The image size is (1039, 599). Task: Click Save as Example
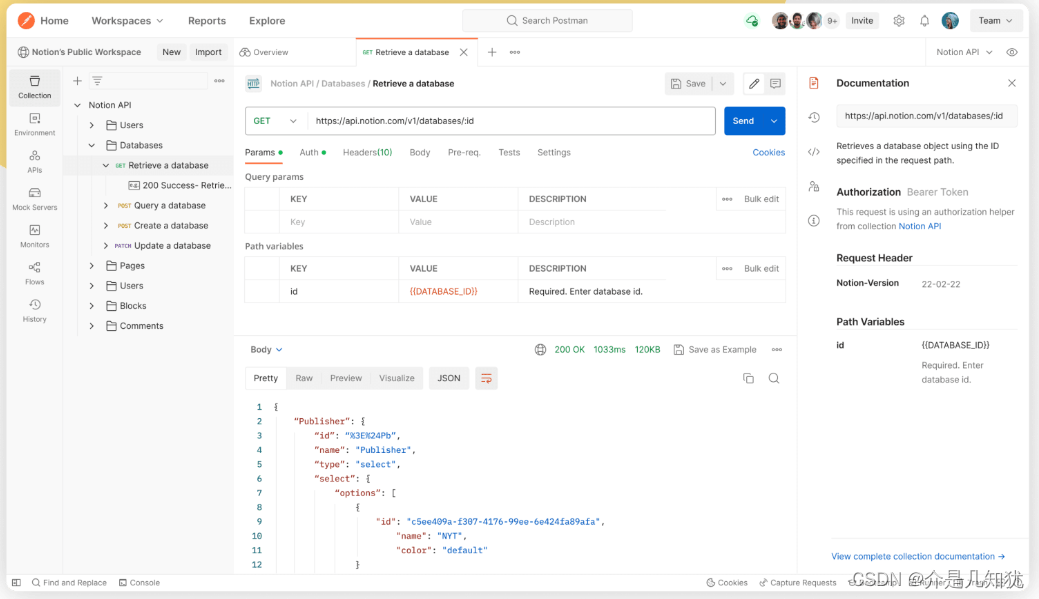point(715,349)
